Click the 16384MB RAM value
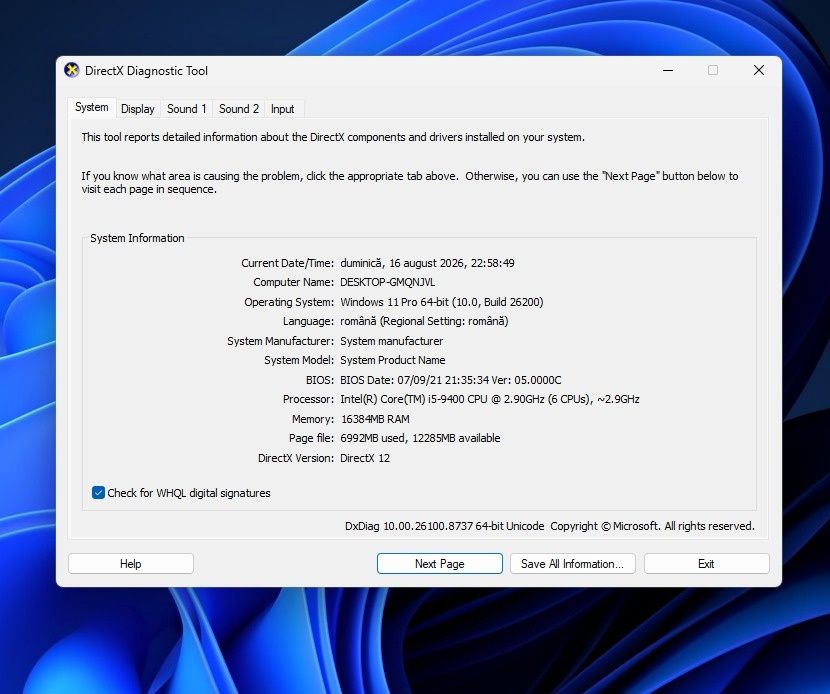The height and width of the screenshot is (694, 830). point(375,419)
